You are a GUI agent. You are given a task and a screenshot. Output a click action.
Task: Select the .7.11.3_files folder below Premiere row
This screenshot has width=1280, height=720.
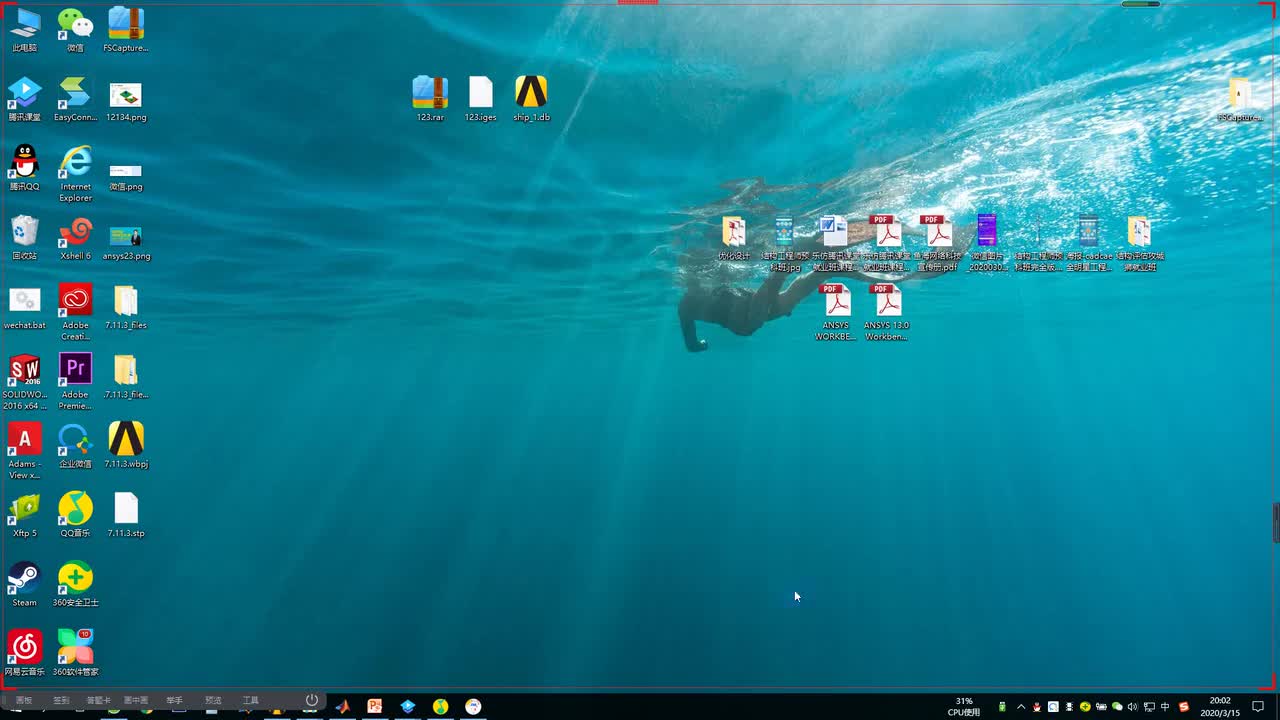click(126, 376)
